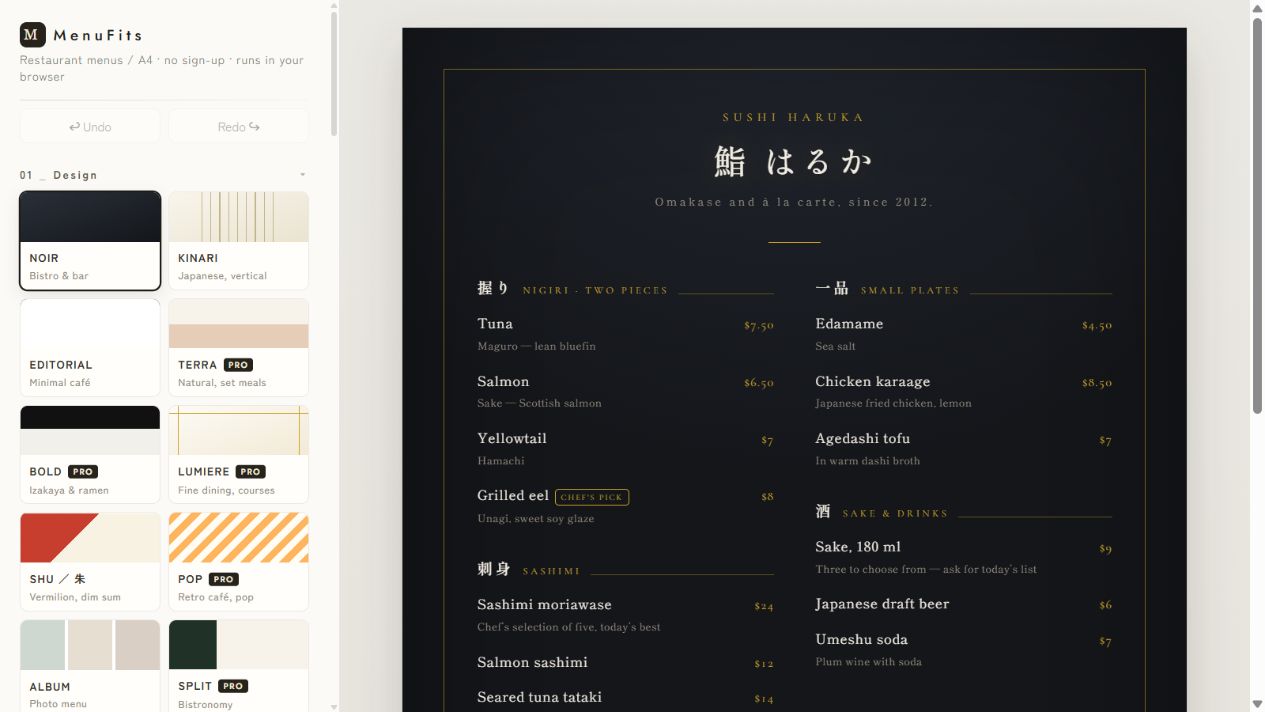Click 'In warm dashi broth' description
The image size is (1265, 712).
[868, 461]
